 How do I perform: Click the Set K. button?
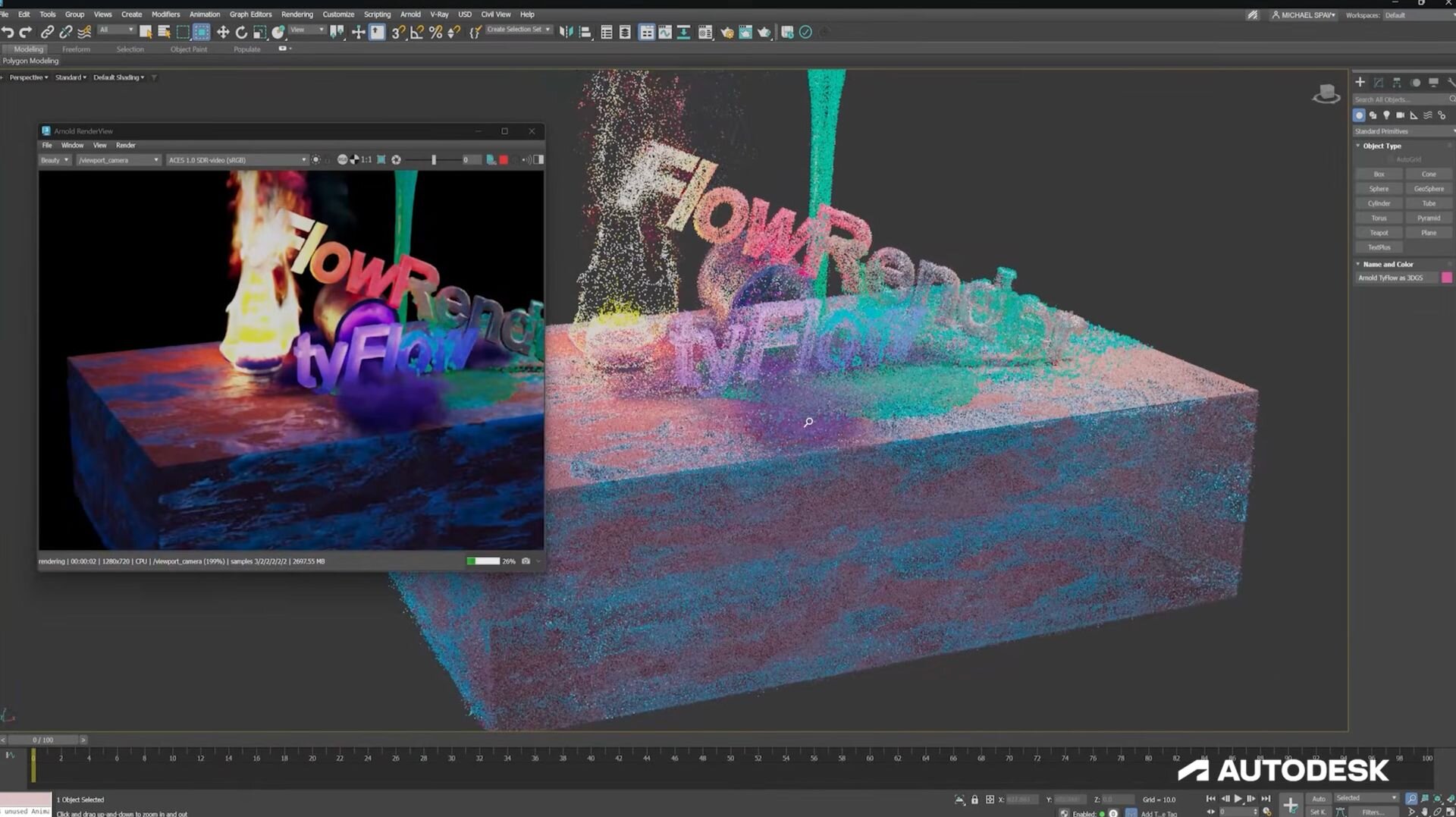coord(1318,812)
